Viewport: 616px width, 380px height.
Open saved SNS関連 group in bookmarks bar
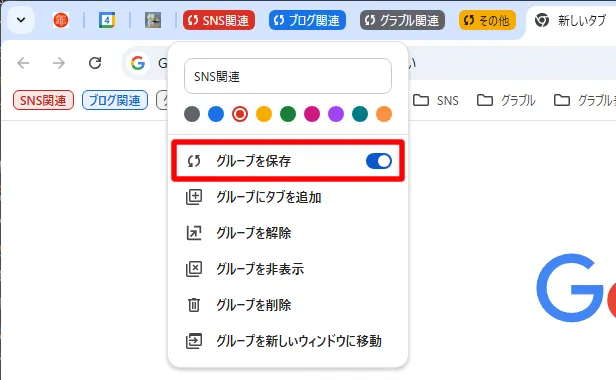43,100
